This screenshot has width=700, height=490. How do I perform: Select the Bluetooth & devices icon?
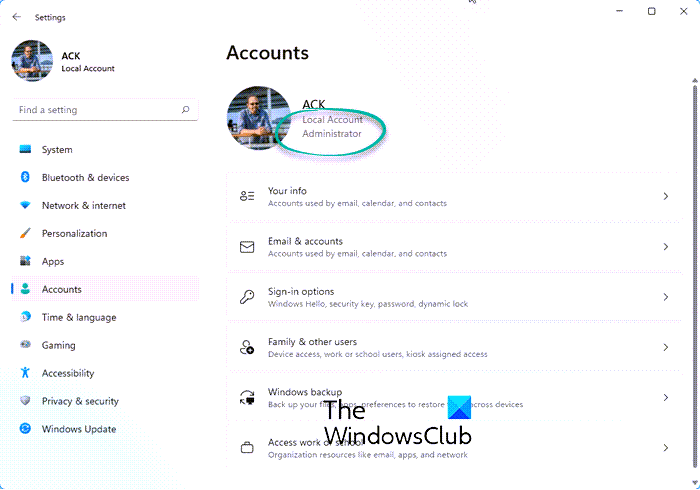pos(25,177)
